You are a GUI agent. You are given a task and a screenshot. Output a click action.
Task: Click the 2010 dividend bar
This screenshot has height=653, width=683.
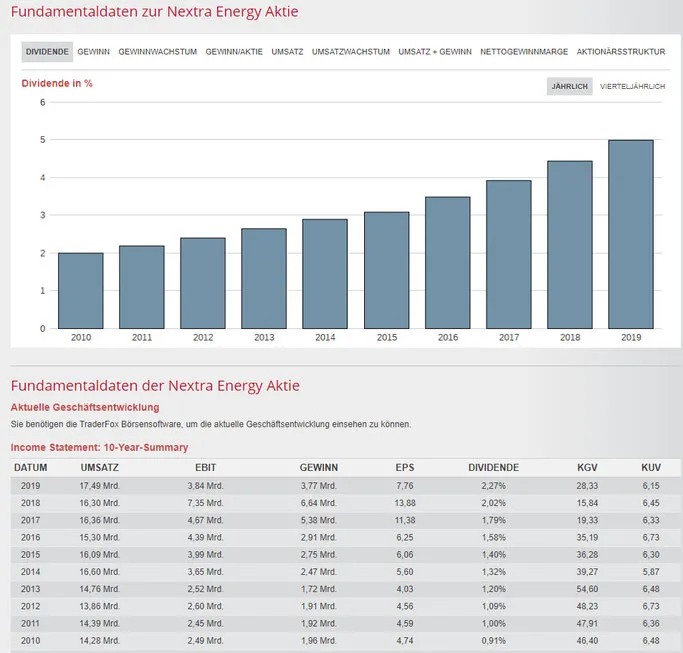[x=81, y=291]
